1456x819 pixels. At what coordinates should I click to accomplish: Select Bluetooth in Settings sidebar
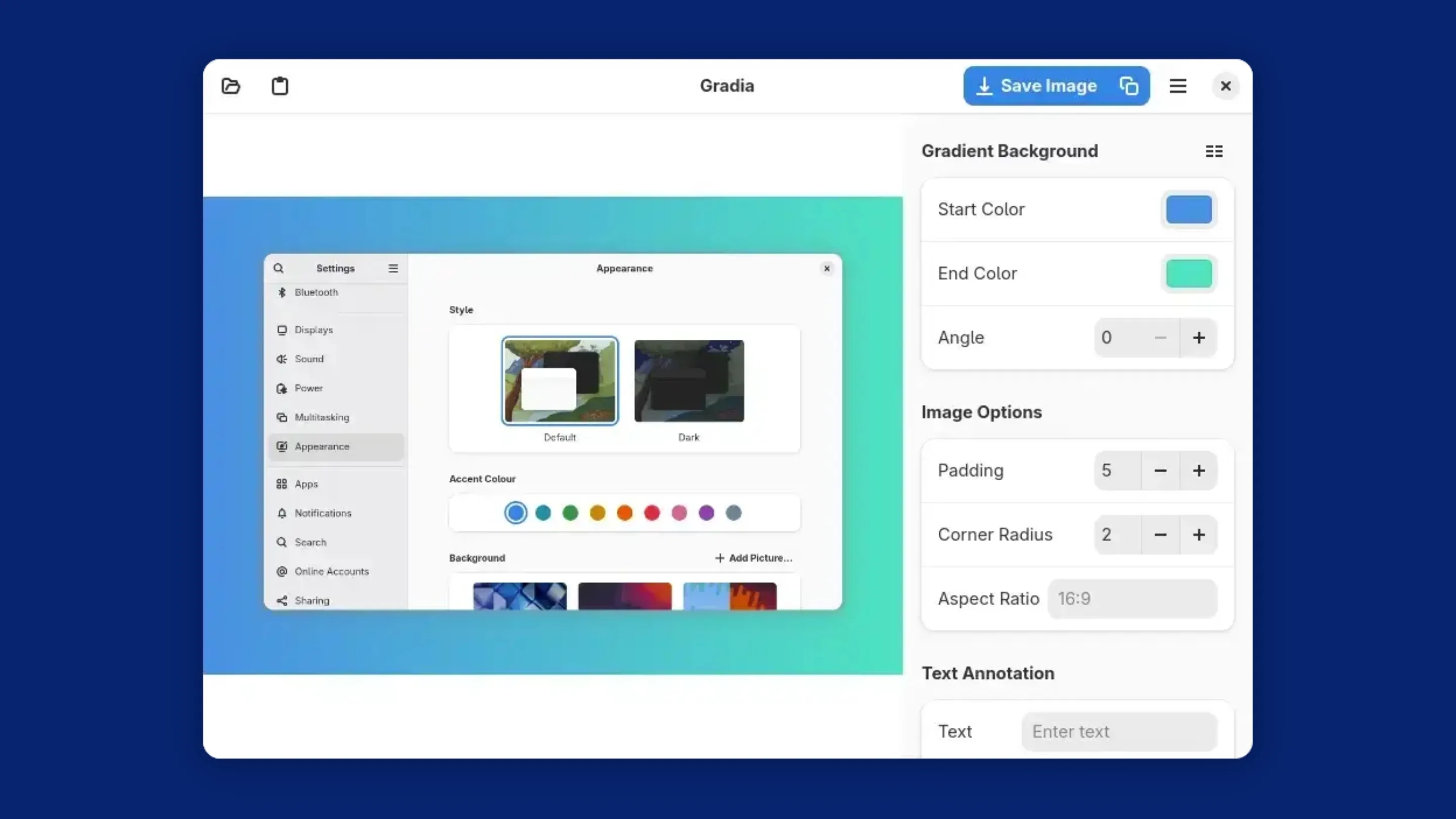pos(336,293)
